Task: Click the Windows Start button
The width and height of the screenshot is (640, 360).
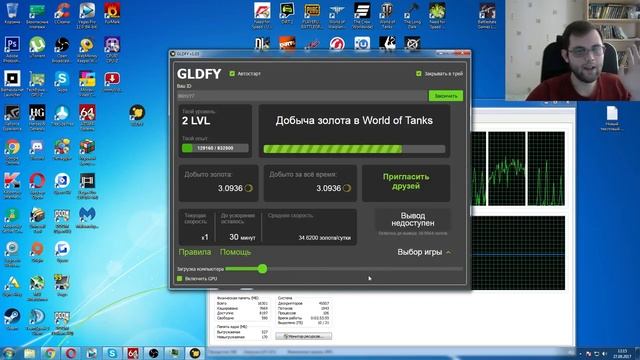Action: [9, 353]
